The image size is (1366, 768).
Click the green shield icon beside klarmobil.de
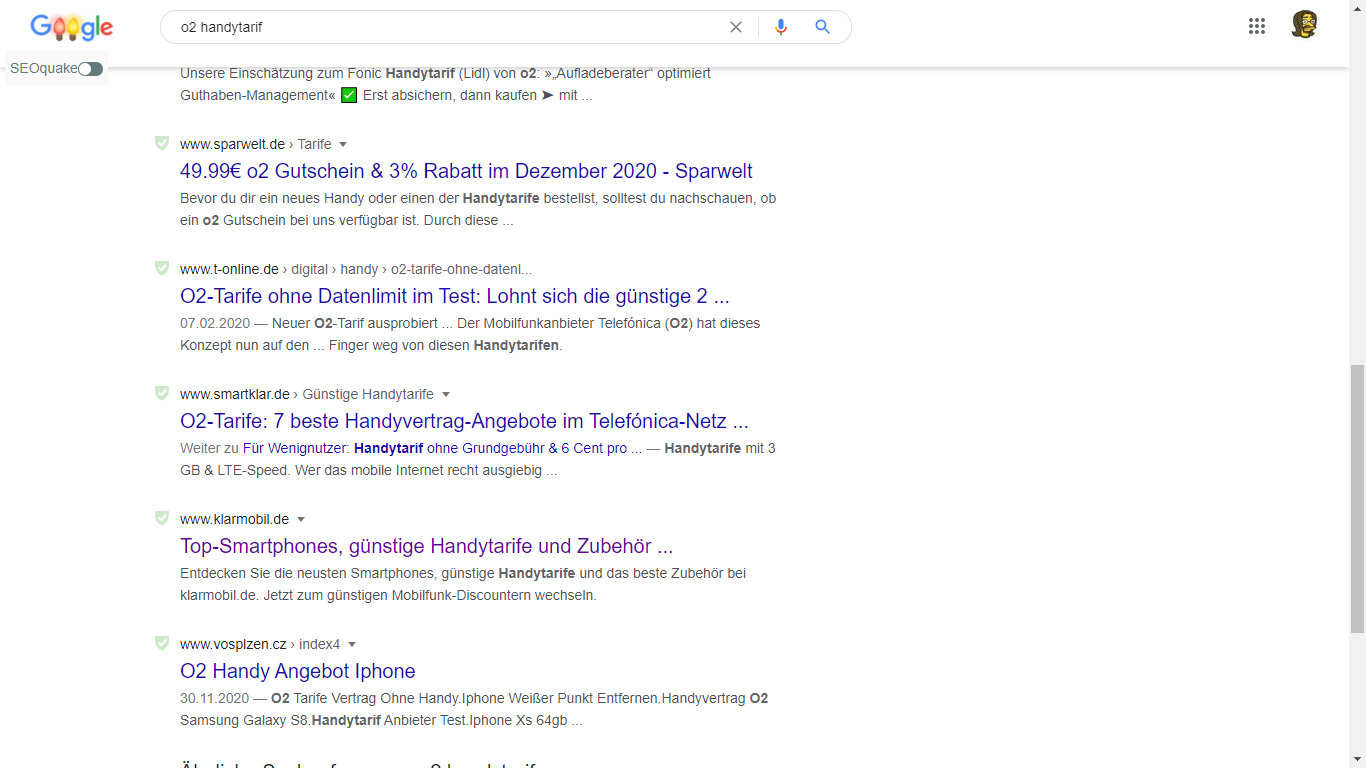tap(162, 518)
